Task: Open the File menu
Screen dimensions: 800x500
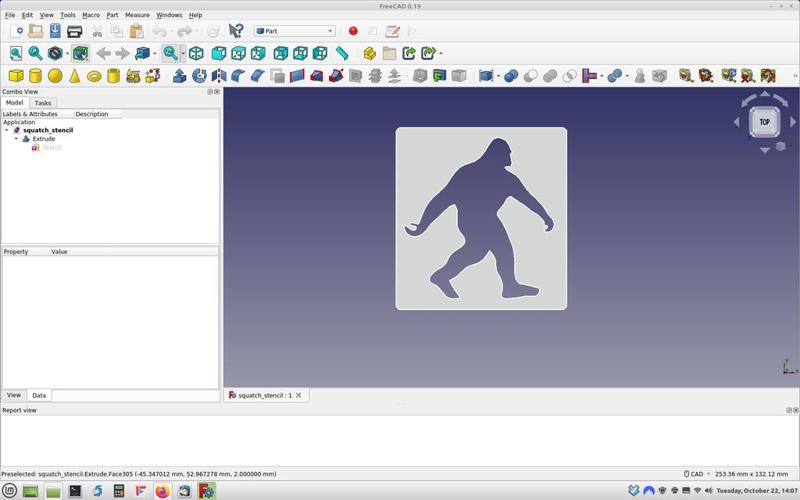Action: tap(10, 15)
